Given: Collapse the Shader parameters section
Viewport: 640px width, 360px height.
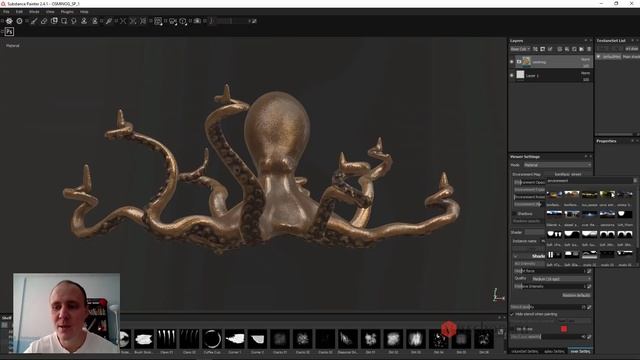Looking at the screenshot, I should (516, 256).
